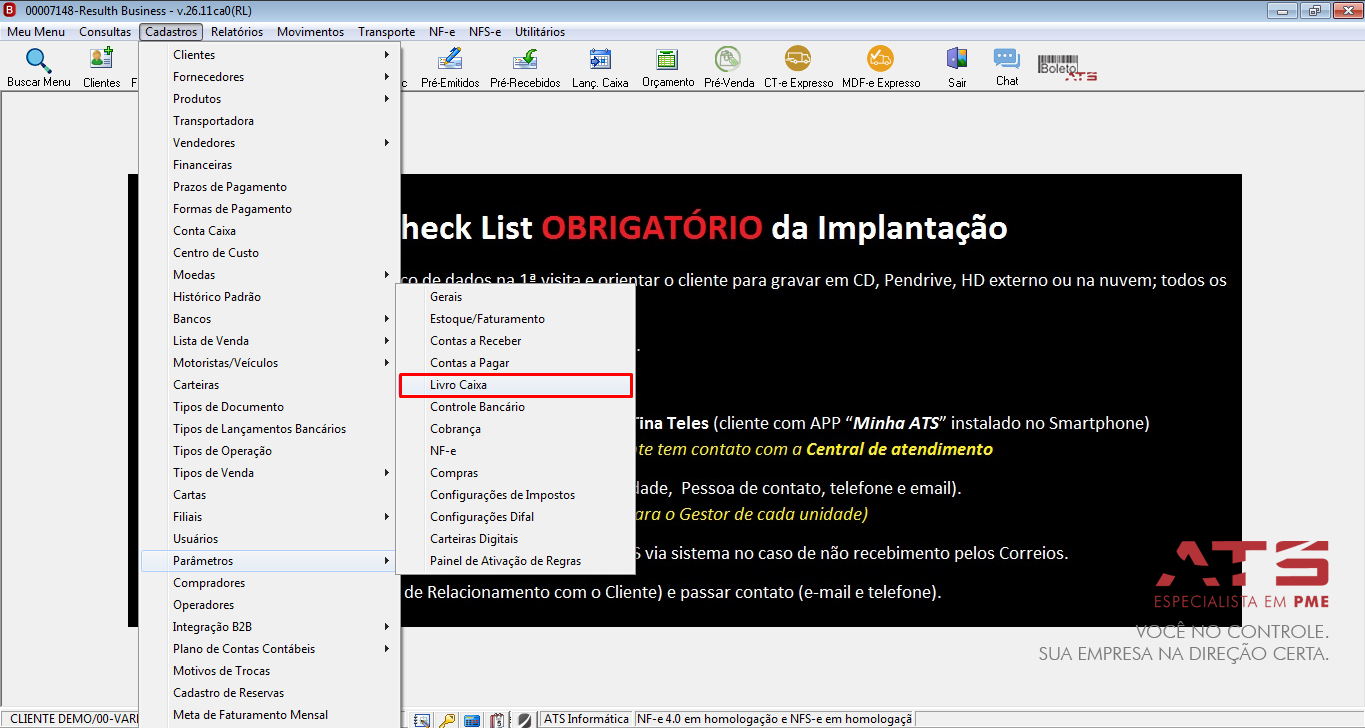The width and height of the screenshot is (1365, 728).
Task: Open the Boleto ATS icon
Action: (1067, 68)
